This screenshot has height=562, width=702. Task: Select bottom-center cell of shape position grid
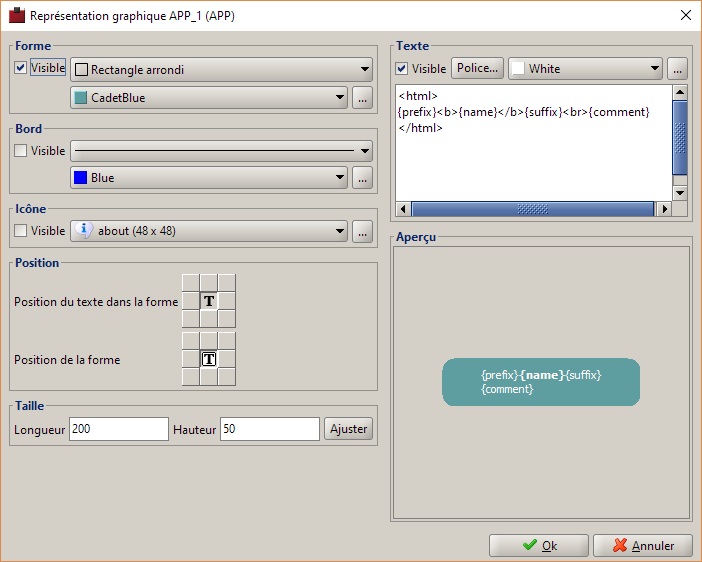(x=209, y=377)
